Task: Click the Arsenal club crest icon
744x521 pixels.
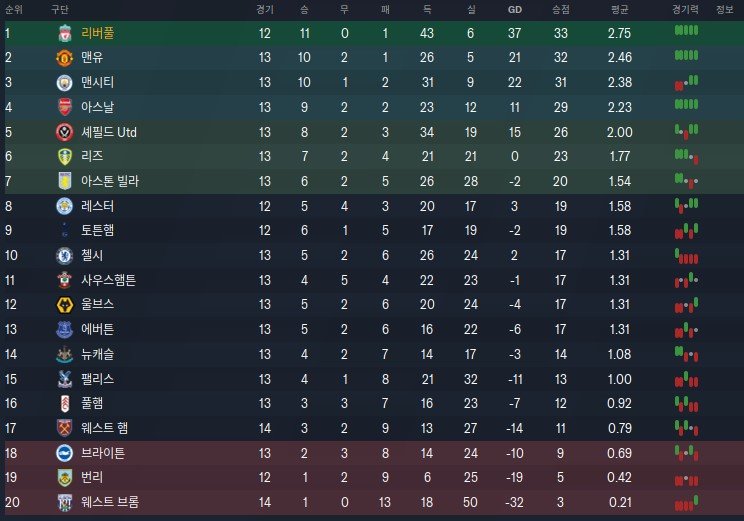Action: [x=65, y=107]
